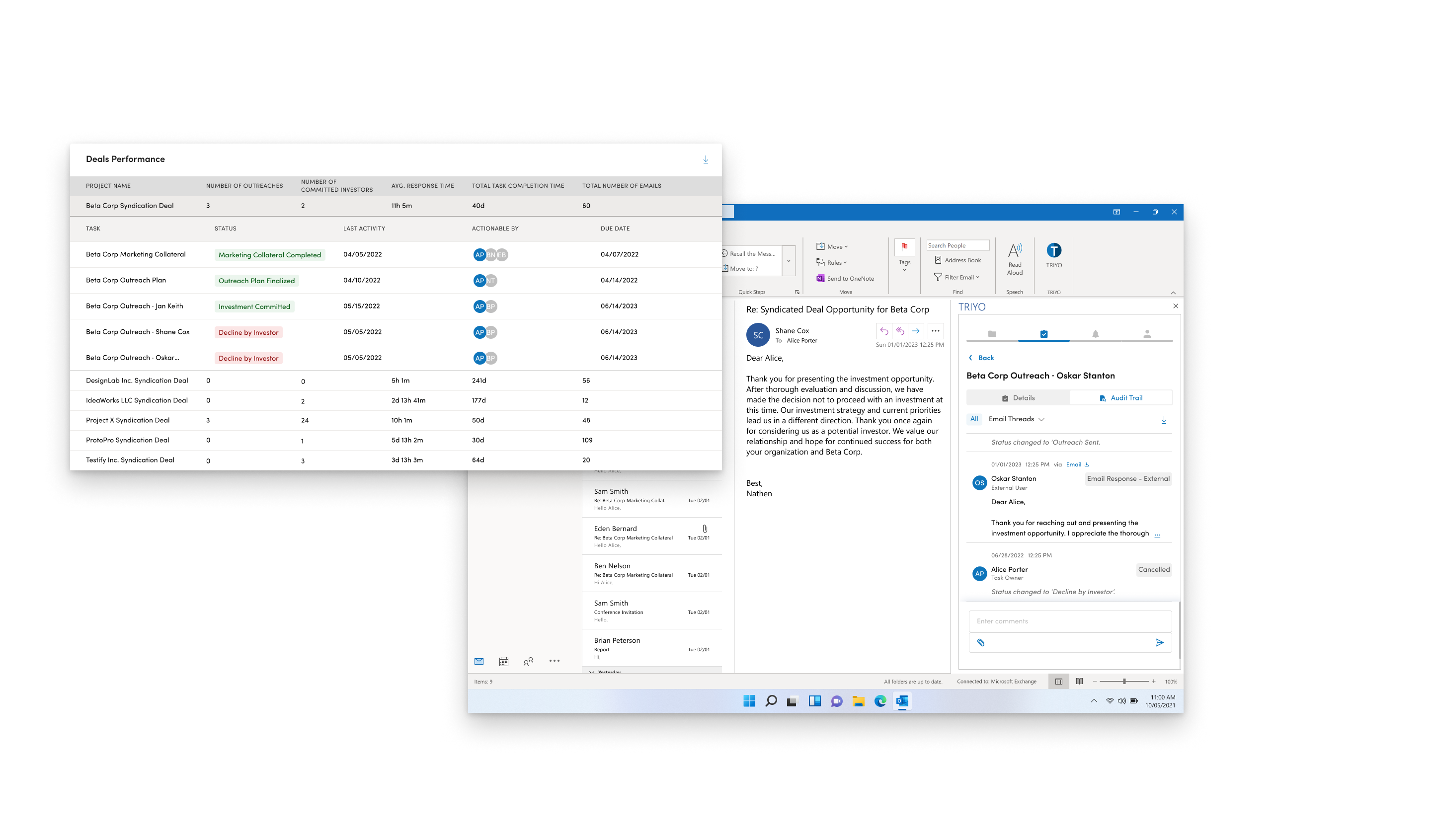1434x840 pixels.
Task: Download the audit trail in TRIYO
Action: 1164,420
